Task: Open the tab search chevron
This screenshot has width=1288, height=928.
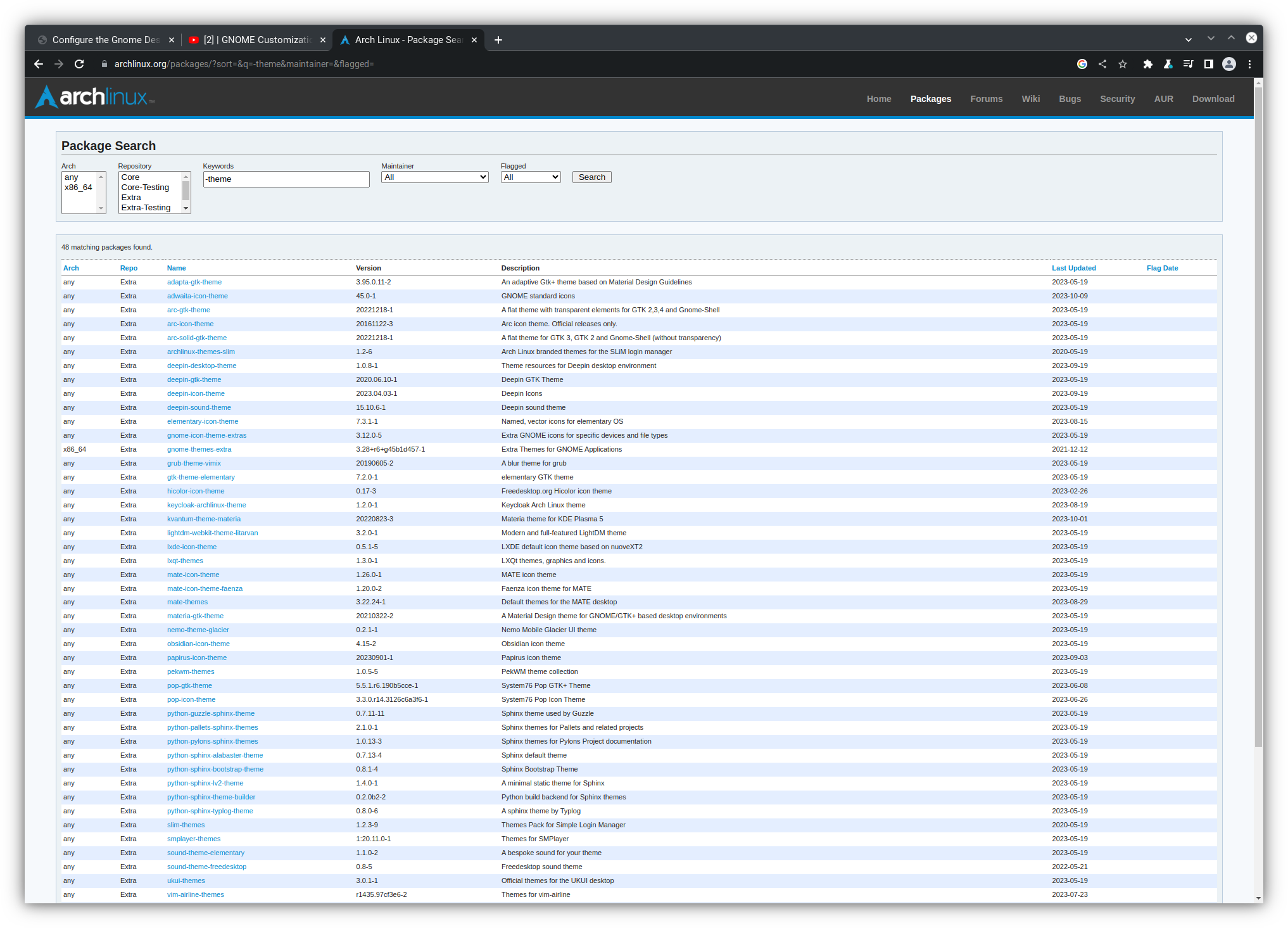Action: click(x=1189, y=40)
